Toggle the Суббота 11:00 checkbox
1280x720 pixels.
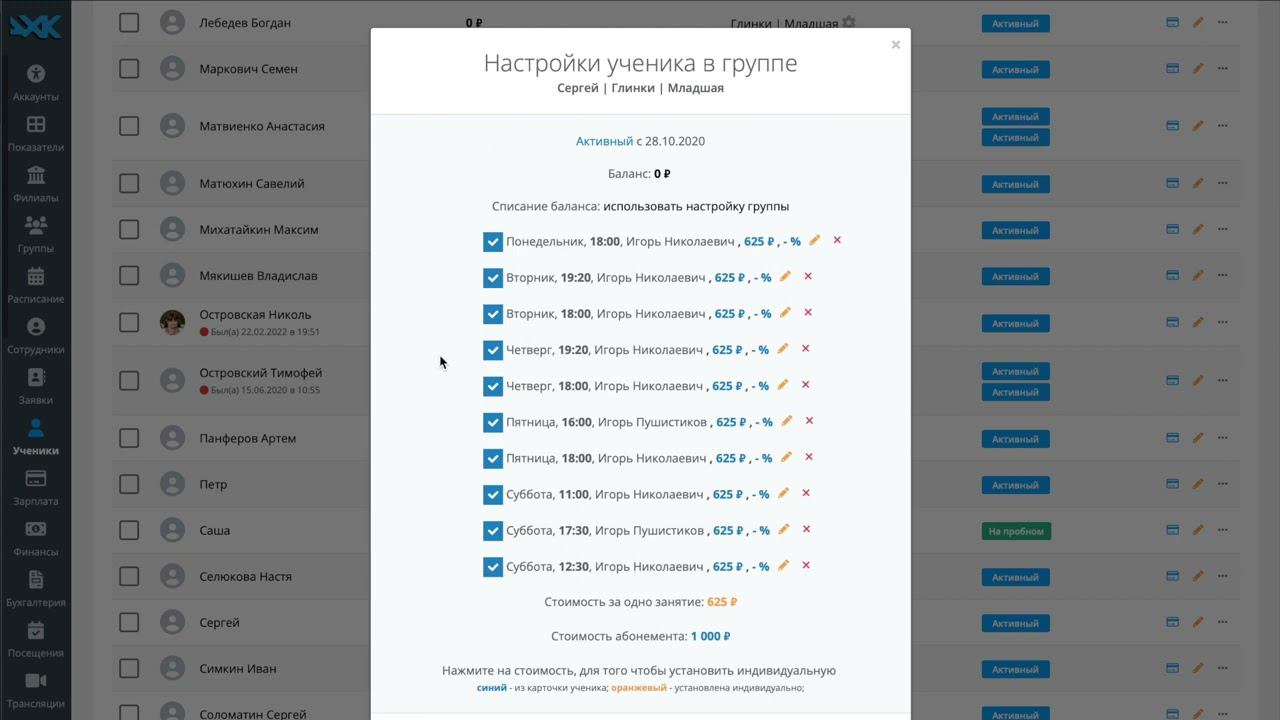coord(492,494)
